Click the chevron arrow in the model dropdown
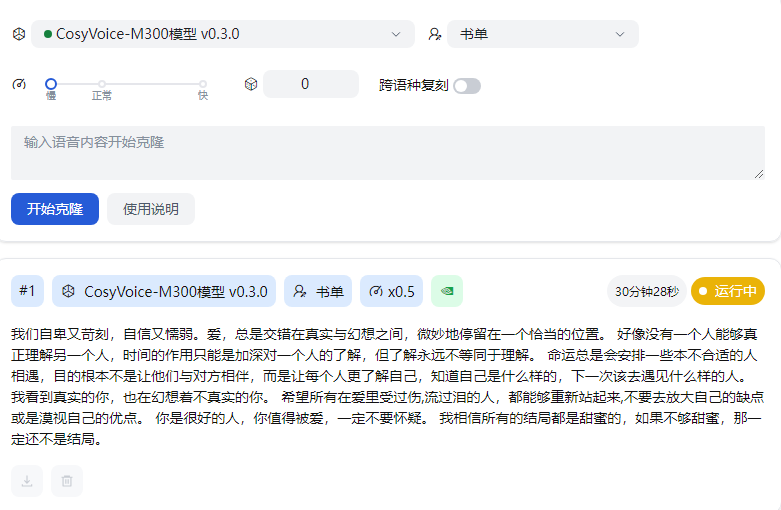The height and width of the screenshot is (510, 781). coord(395,34)
